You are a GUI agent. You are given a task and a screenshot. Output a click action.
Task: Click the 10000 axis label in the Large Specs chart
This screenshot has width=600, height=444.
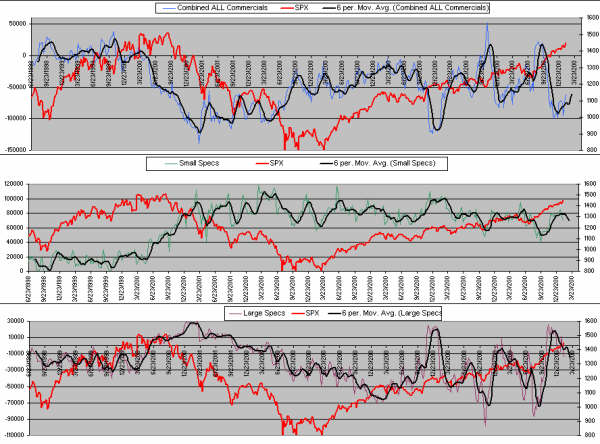(x=16, y=337)
